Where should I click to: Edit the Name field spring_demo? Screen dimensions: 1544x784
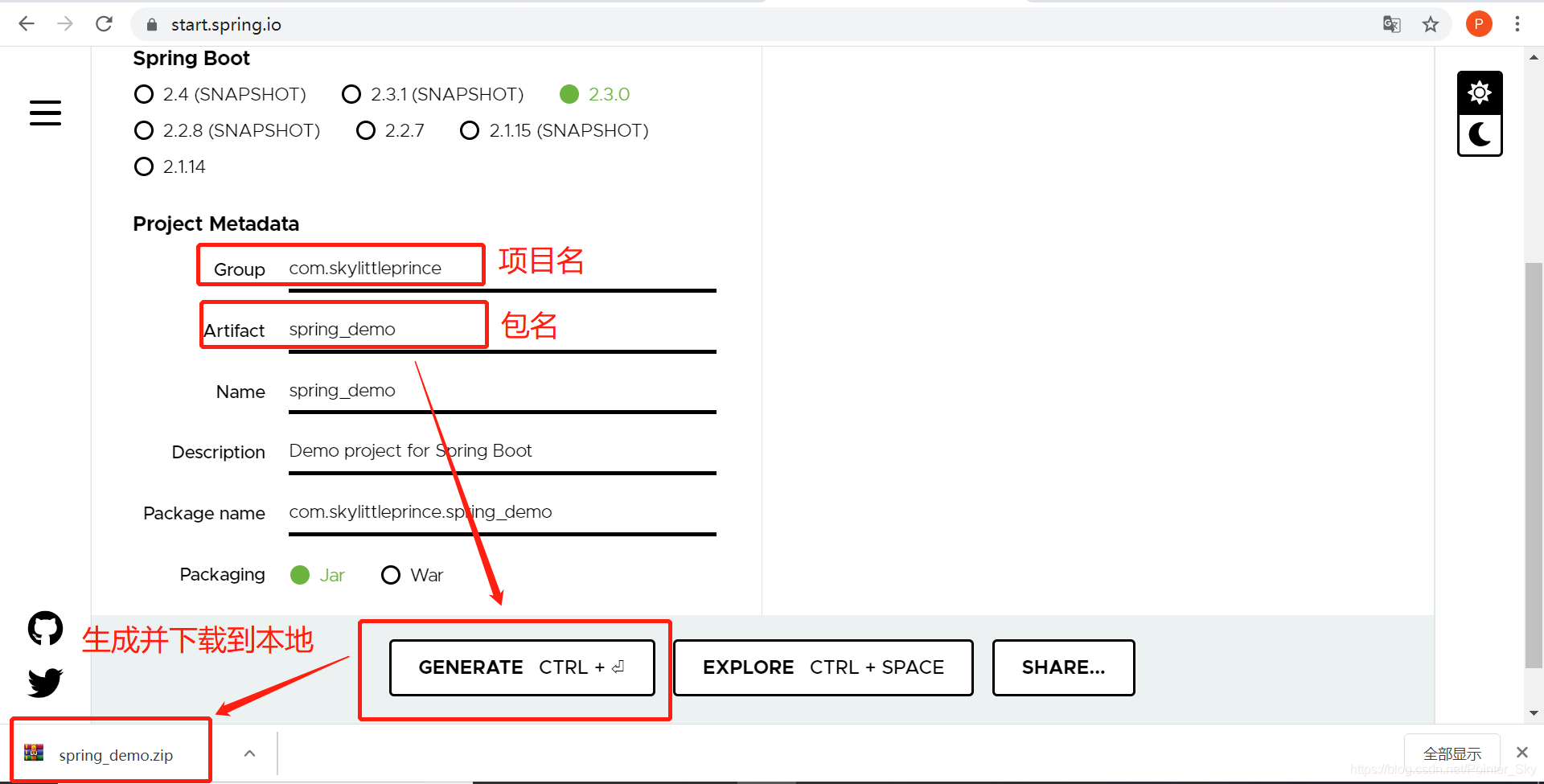tap(502, 391)
